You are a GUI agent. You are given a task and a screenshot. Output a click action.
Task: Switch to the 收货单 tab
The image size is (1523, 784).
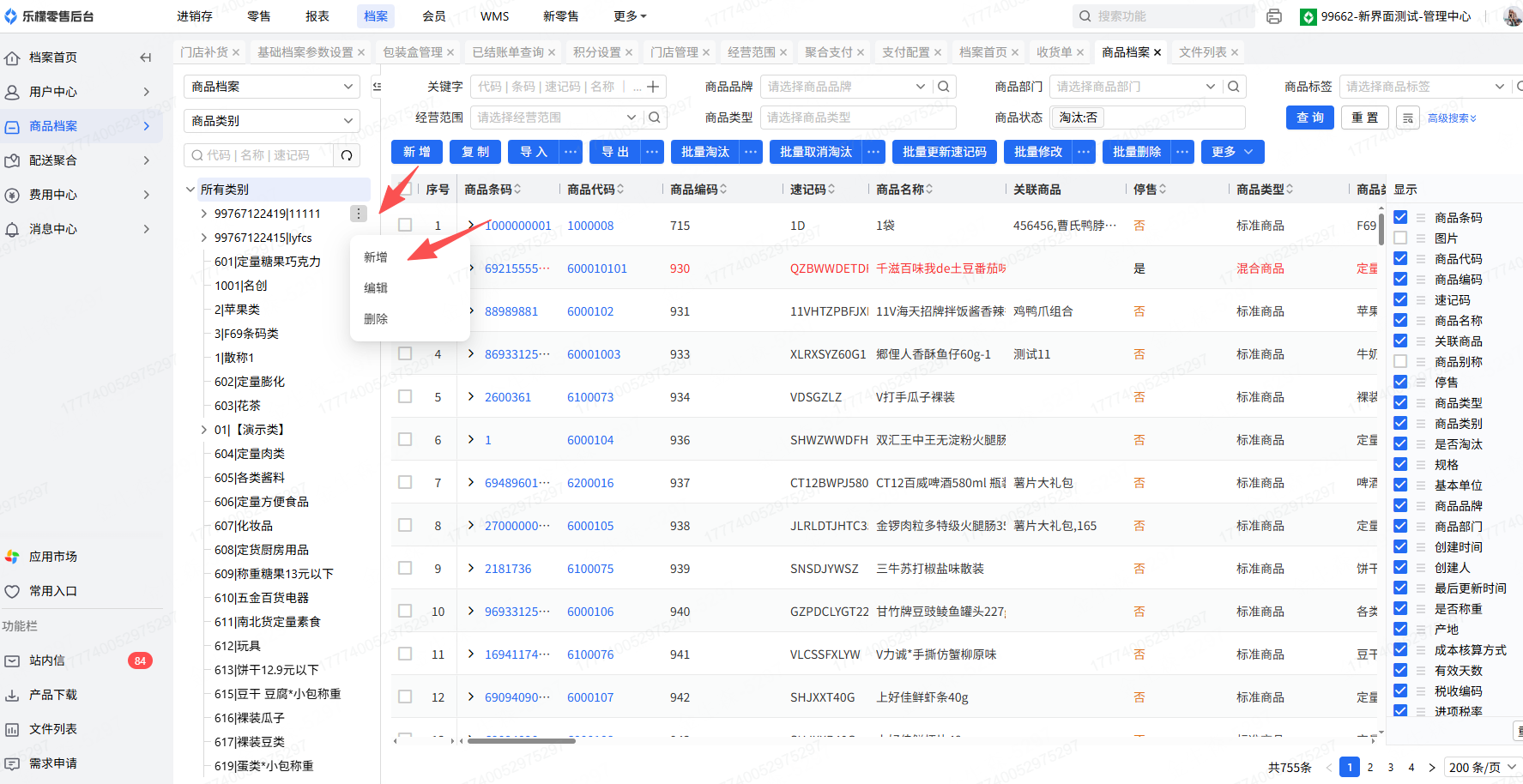coord(1054,52)
